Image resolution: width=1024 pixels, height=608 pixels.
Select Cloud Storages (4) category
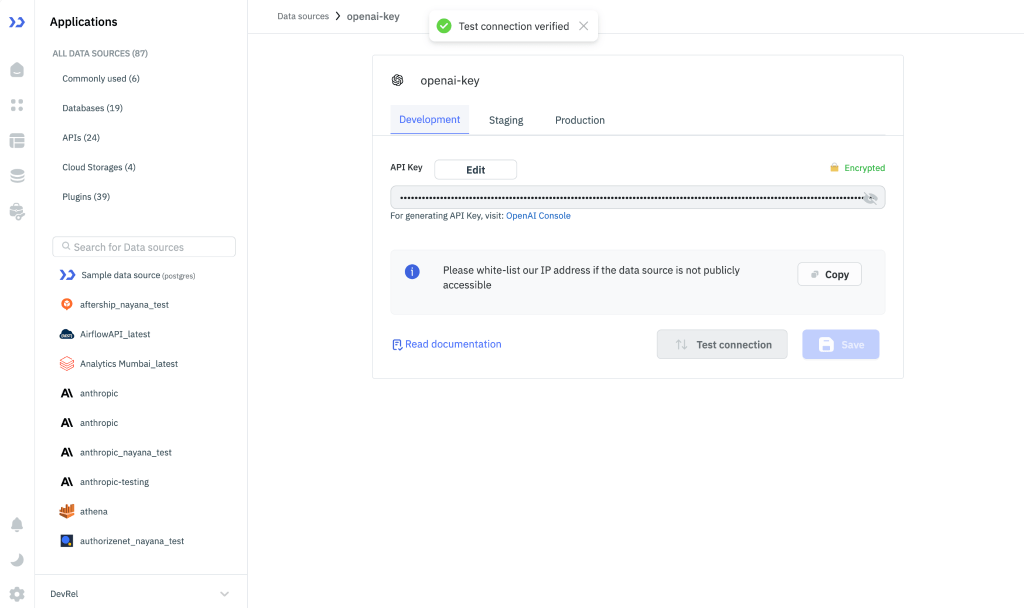(99, 167)
